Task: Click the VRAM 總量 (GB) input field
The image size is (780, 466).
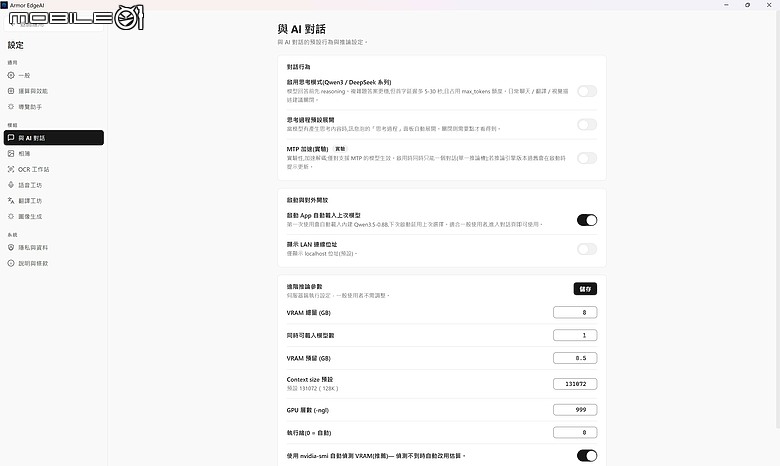Action: [575, 312]
